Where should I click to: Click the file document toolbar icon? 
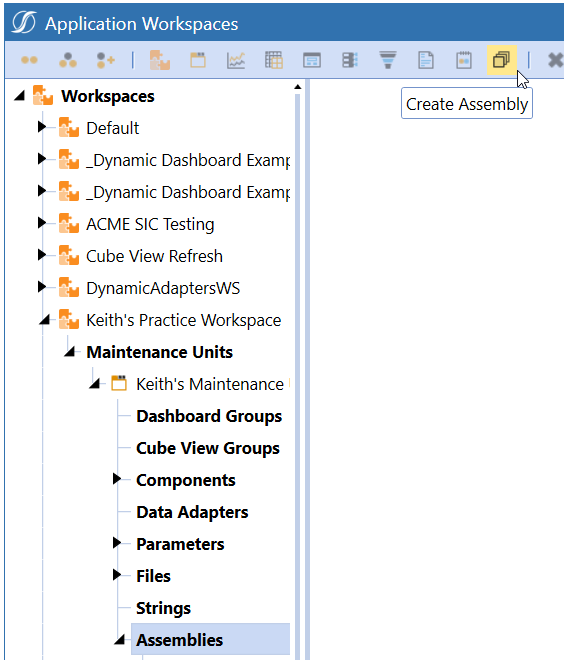(426, 60)
